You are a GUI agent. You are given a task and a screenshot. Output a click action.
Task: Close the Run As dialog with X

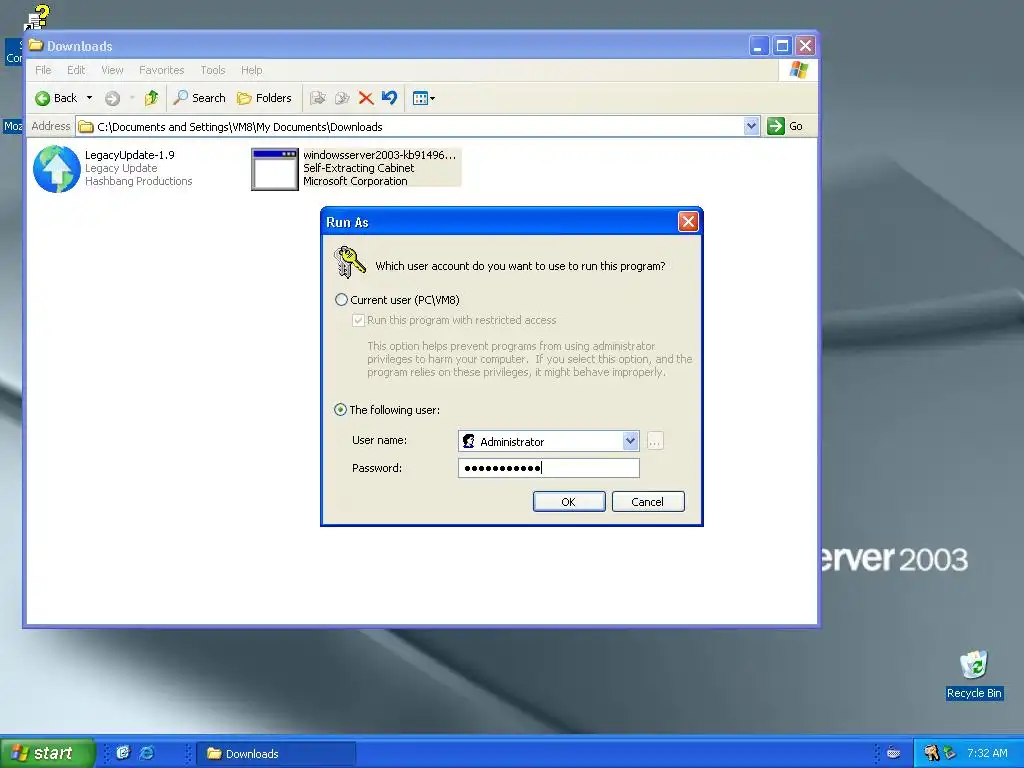pos(688,222)
